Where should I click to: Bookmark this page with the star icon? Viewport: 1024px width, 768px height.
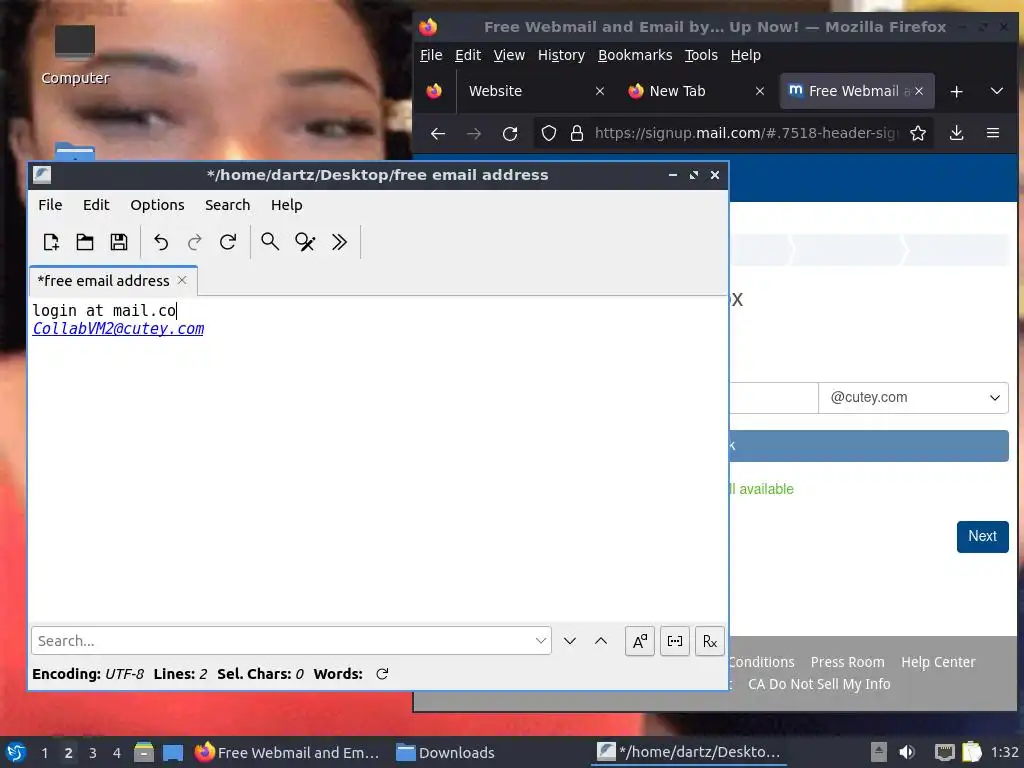click(918, 133)
